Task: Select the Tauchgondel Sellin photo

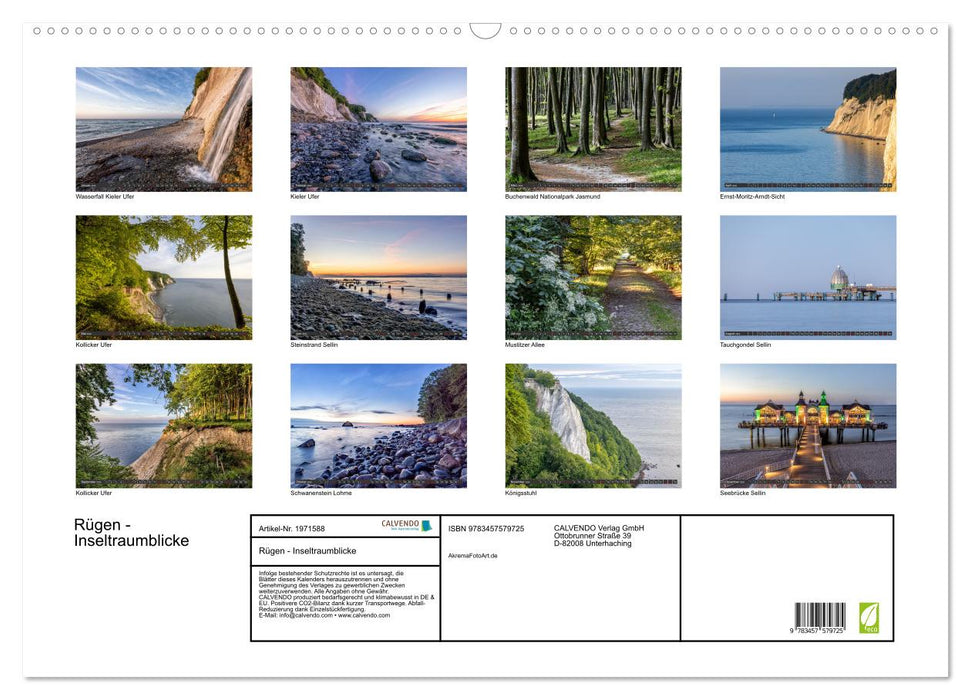Action: 807,277
